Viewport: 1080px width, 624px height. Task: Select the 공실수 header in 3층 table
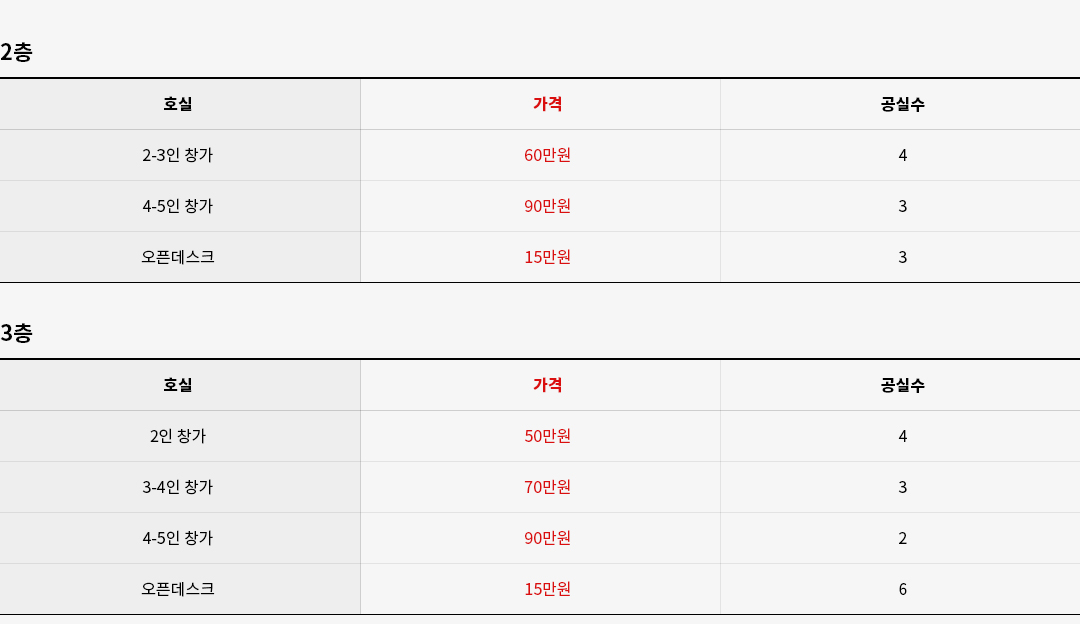902,385
